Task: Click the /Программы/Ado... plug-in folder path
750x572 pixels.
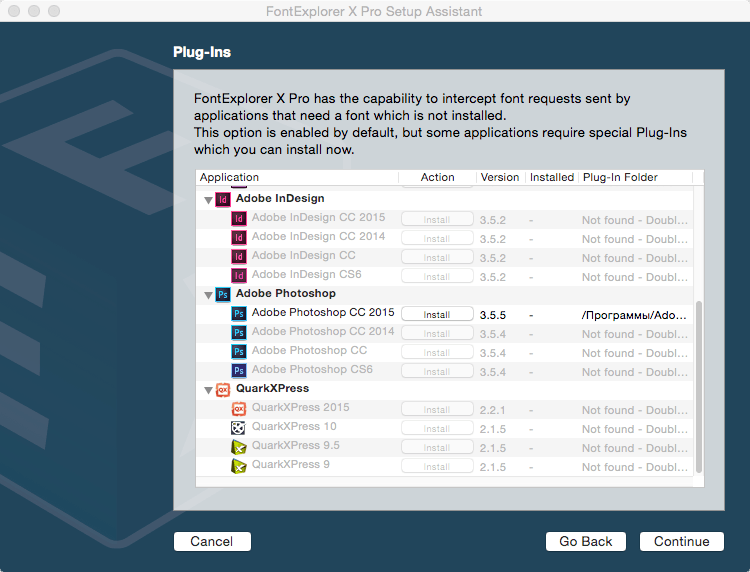Action: pyautogui.click(x=634, y=315)
